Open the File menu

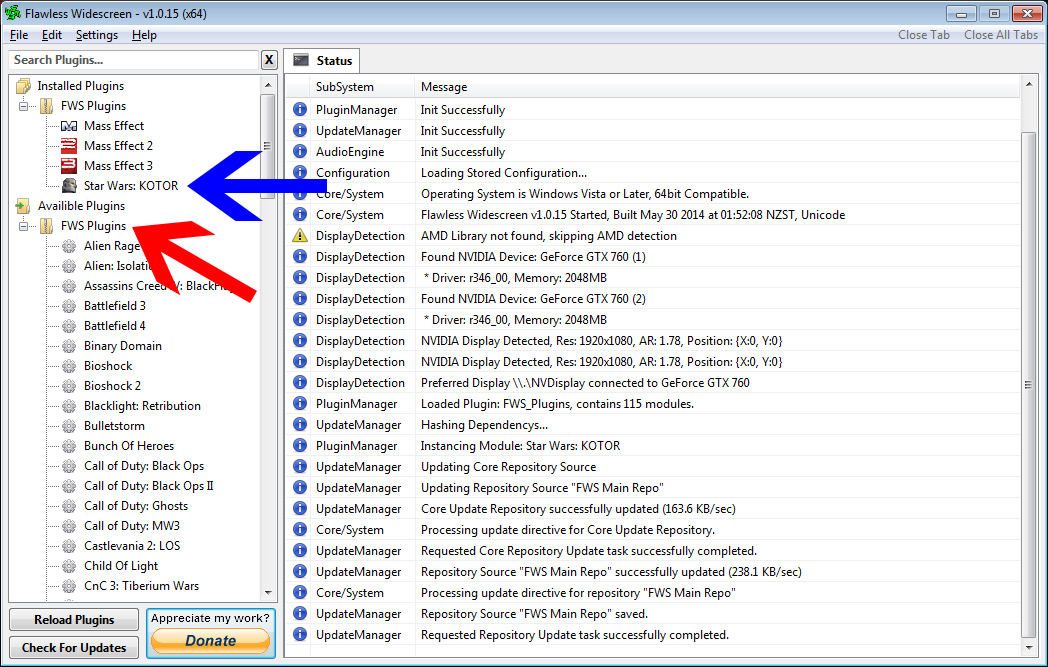[19, 35]
